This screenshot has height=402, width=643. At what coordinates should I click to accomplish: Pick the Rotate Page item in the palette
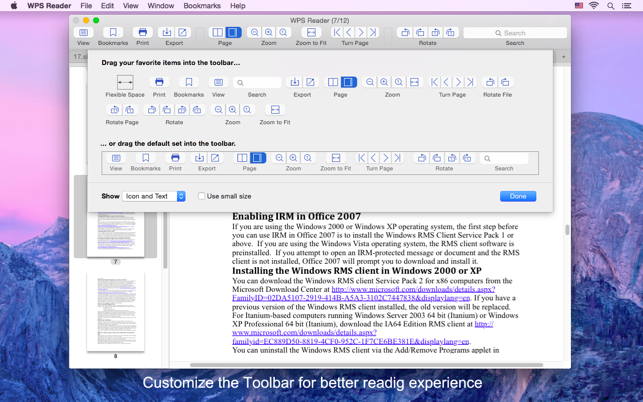point(122,114)
